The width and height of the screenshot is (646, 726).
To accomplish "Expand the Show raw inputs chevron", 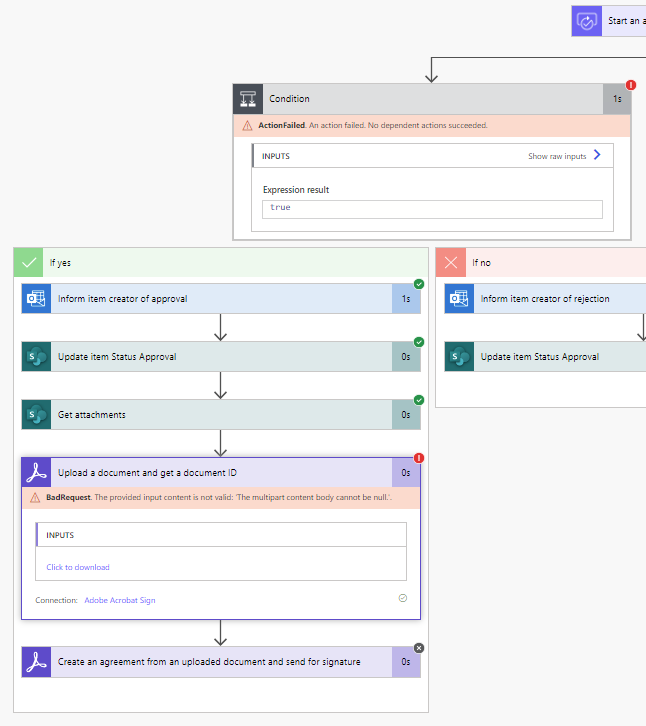I will pos(597,155).
